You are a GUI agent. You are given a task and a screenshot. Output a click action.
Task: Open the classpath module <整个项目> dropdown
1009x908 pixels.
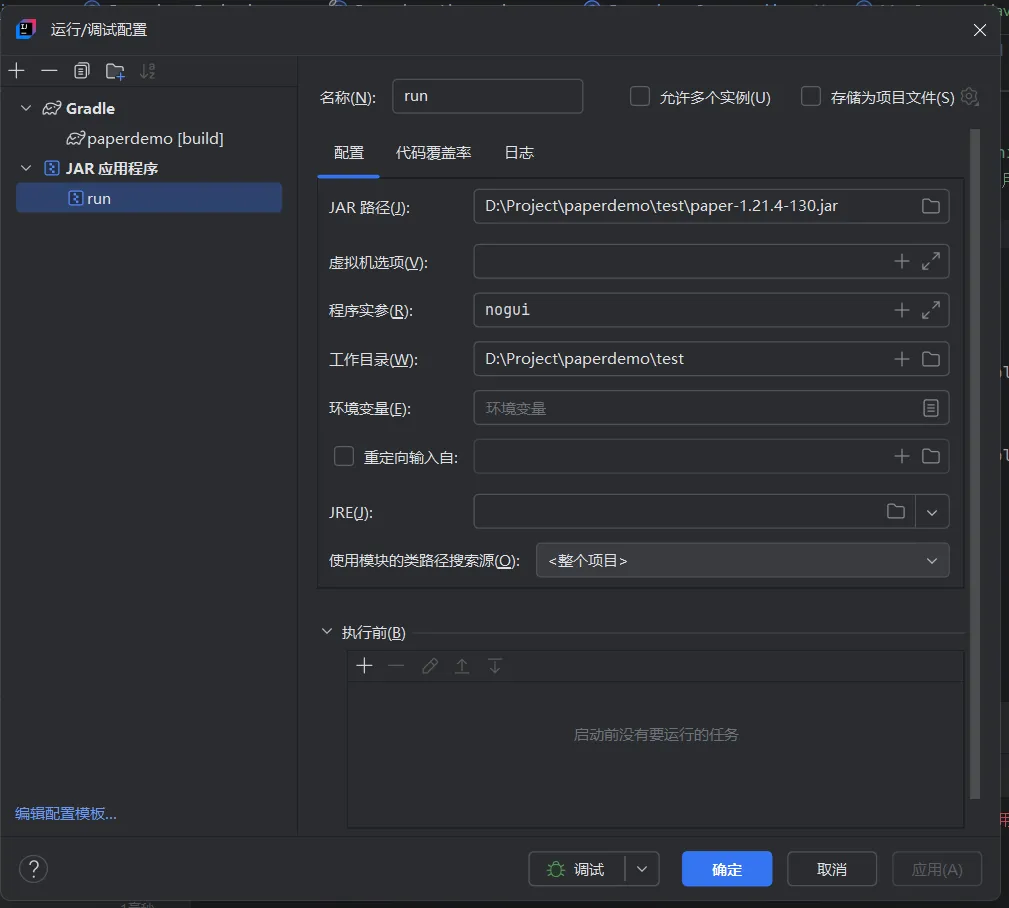(742, 561)
